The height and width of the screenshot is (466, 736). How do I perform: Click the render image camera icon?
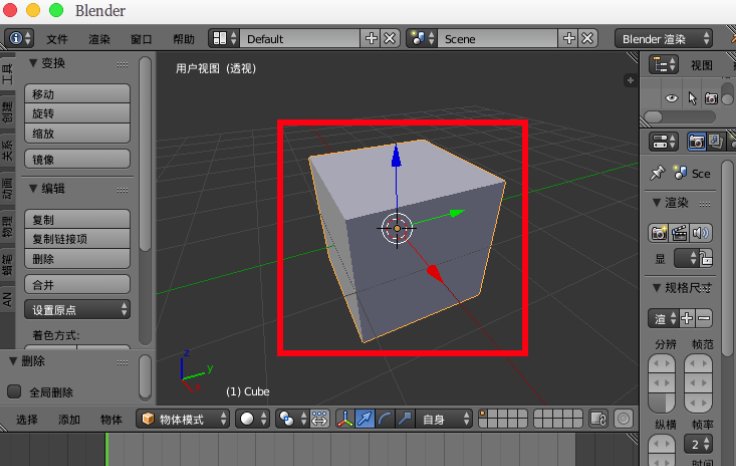[x=659, y=233]
